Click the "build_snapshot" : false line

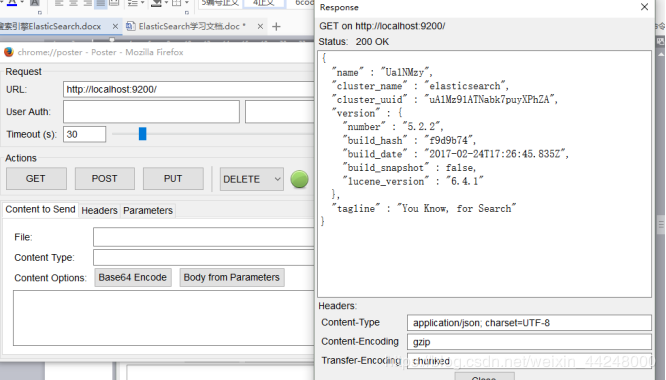[x=409, y=168]
